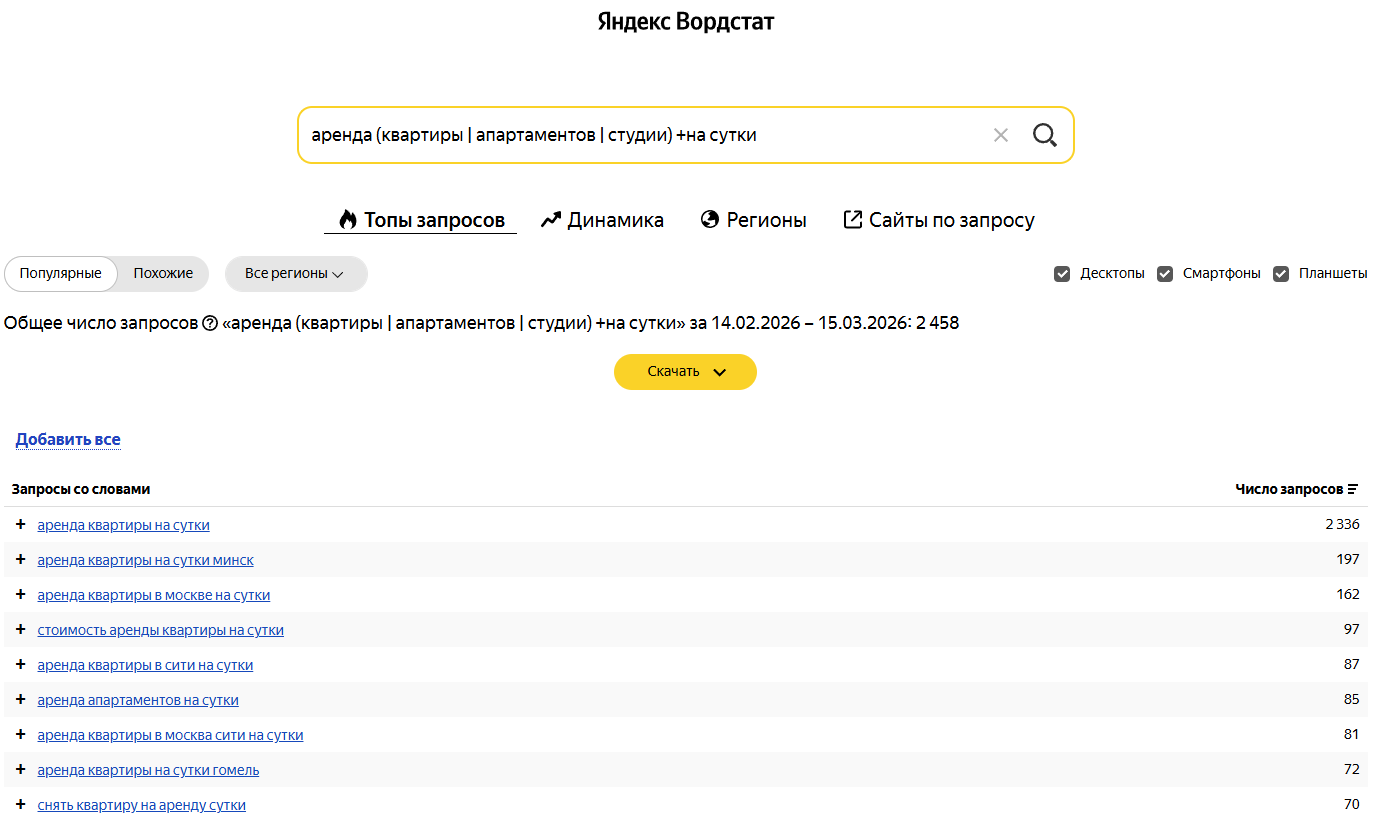Open query link 'аренда квартиры на сутки'
This screenshot has width=1392, height=813.
(x=124, y=525)
